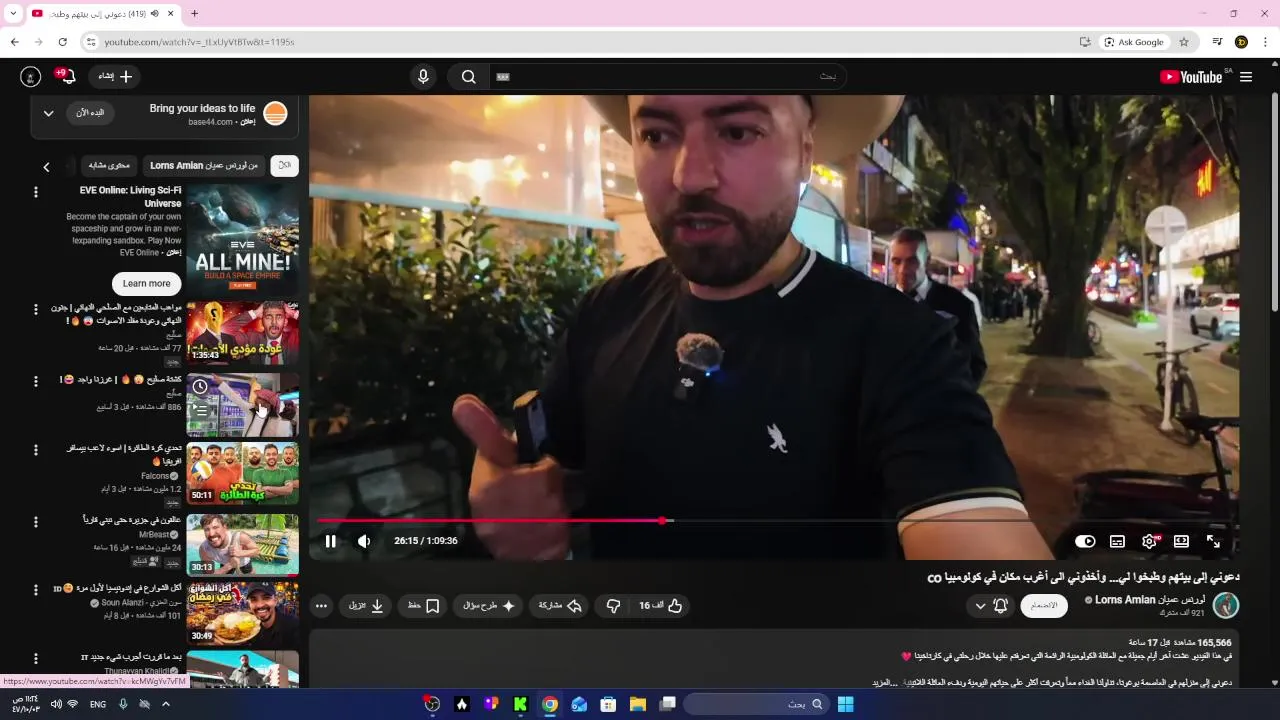Screen dimensions: 1280x720
Task: Open options menu for the 886K views video
Action: [36, 381]
